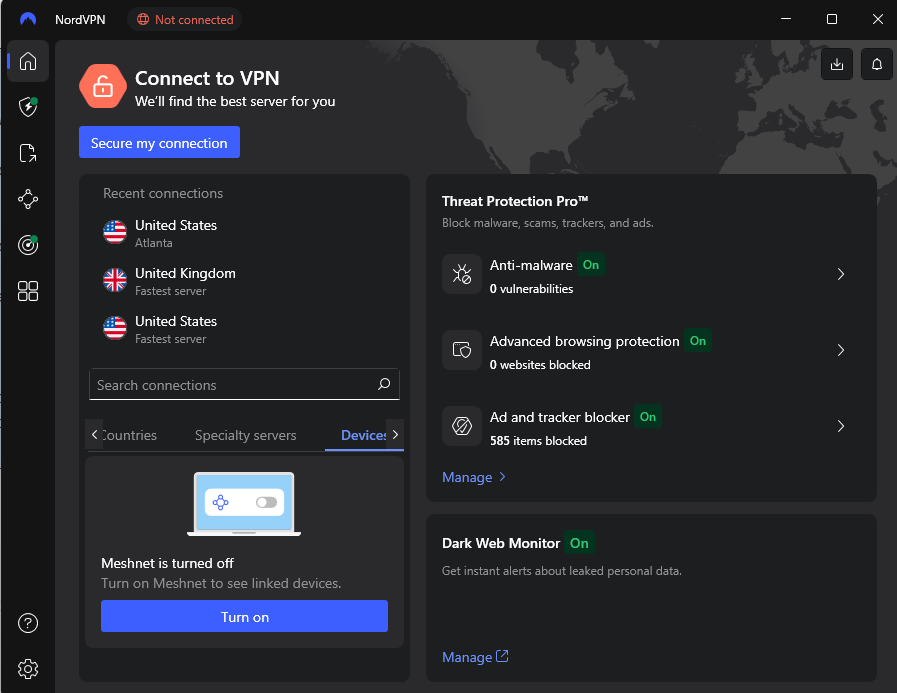Open NordVPN settings gear

point(28,669)
